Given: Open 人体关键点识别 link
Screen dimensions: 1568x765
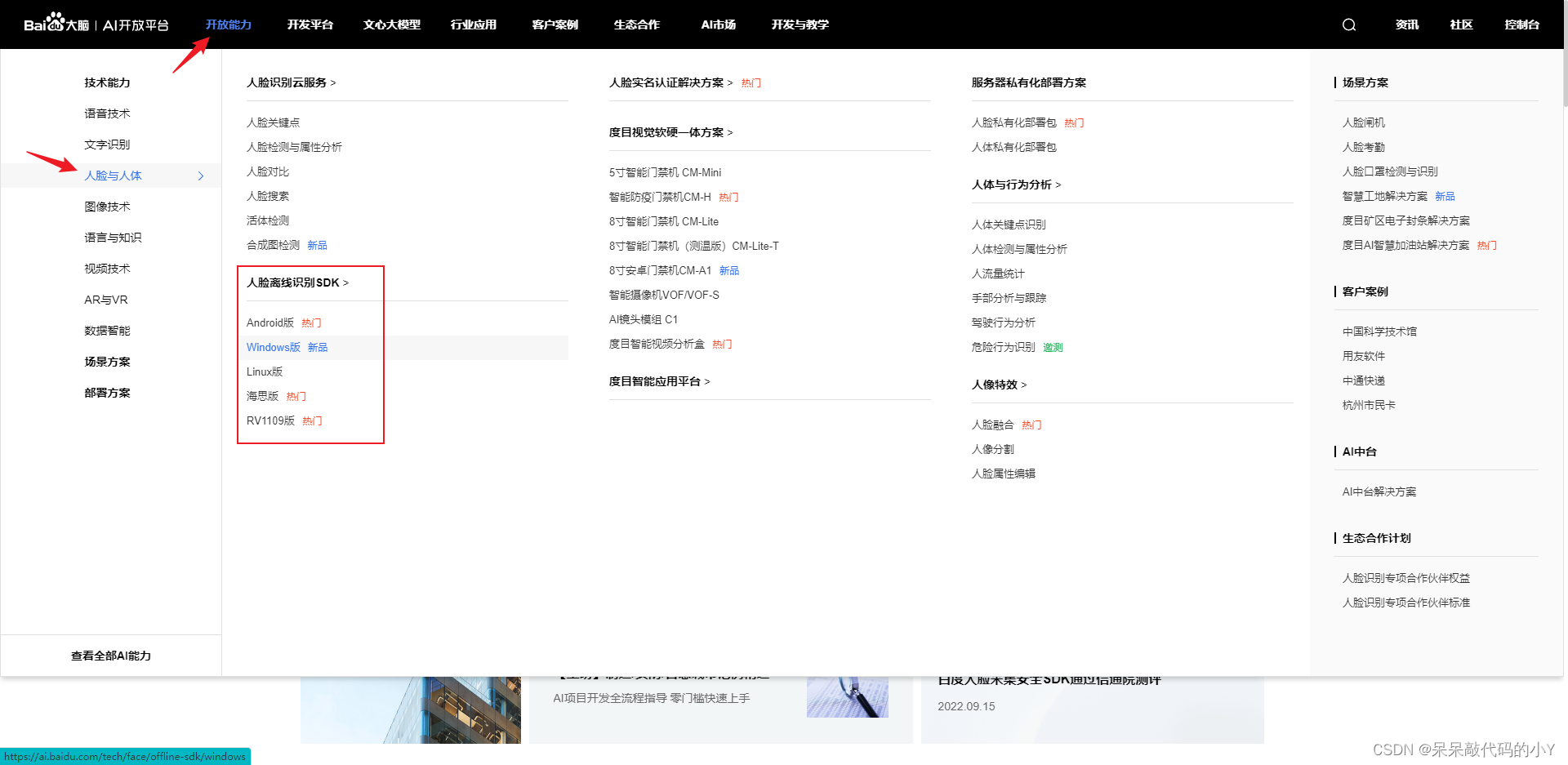Looking at the screenshot, I should pos(1009,225).
